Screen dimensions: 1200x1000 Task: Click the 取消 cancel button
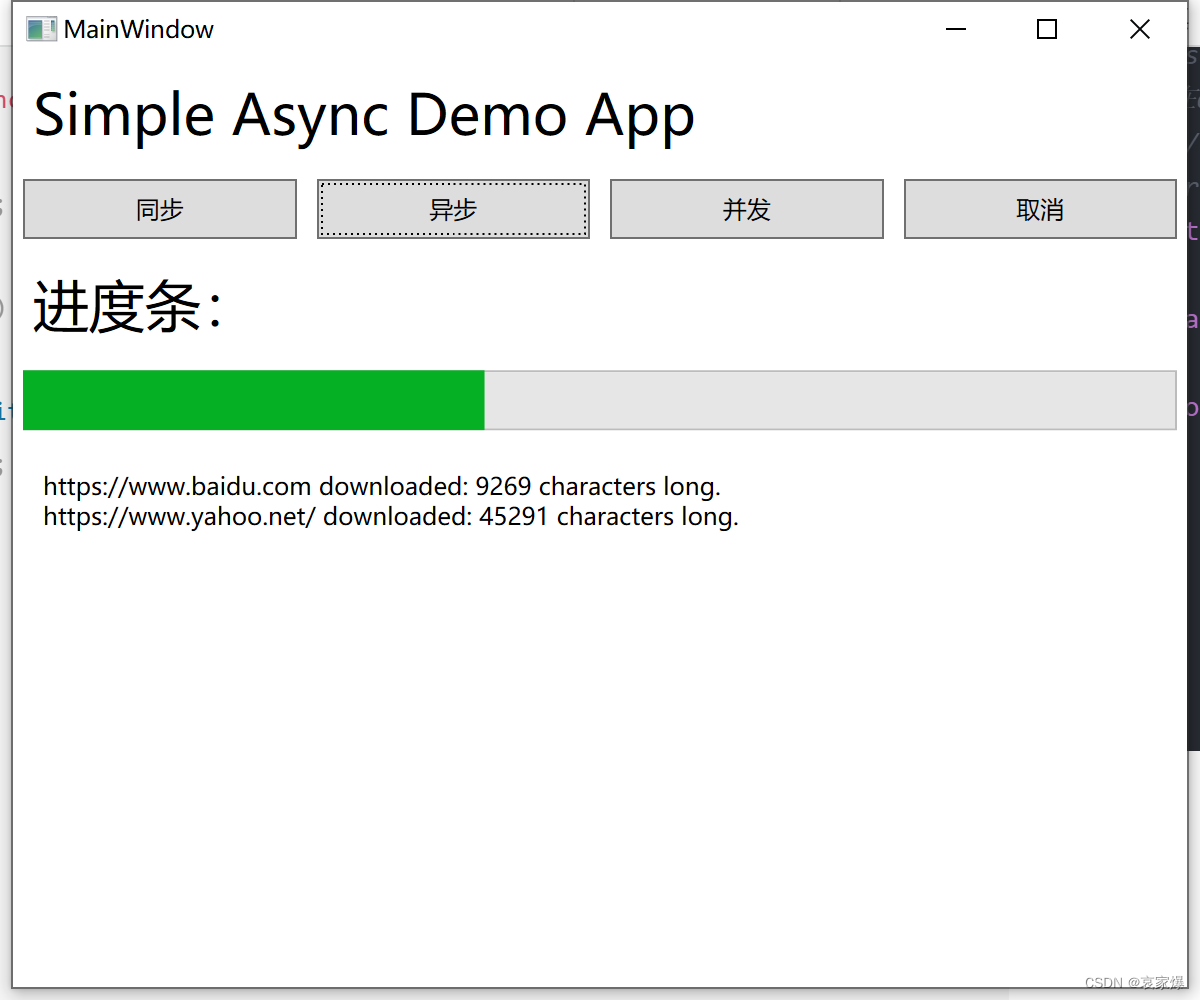[x=1039, y=209]
